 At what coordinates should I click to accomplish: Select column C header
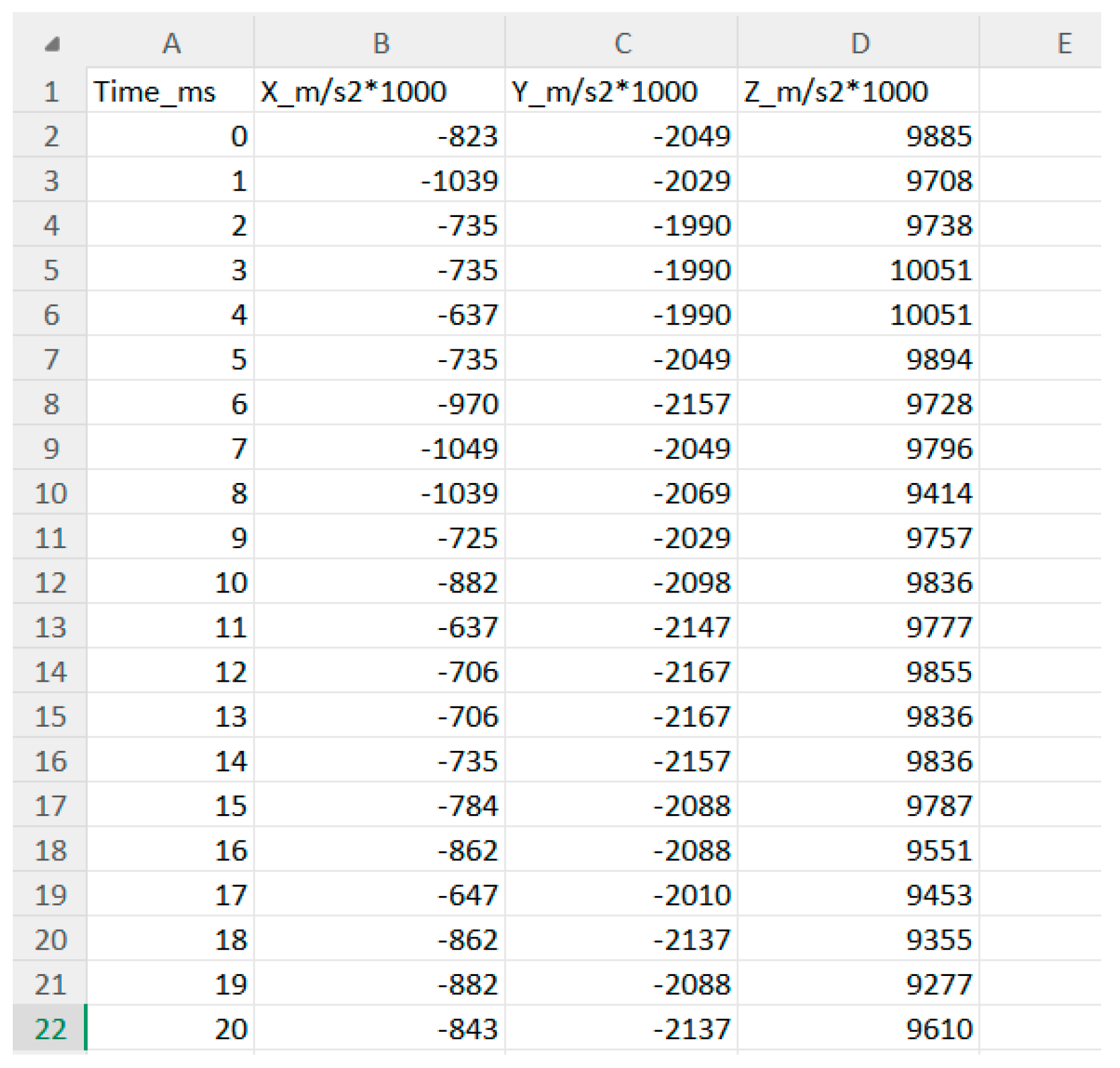pyautogui.click(x=622, y=44)
